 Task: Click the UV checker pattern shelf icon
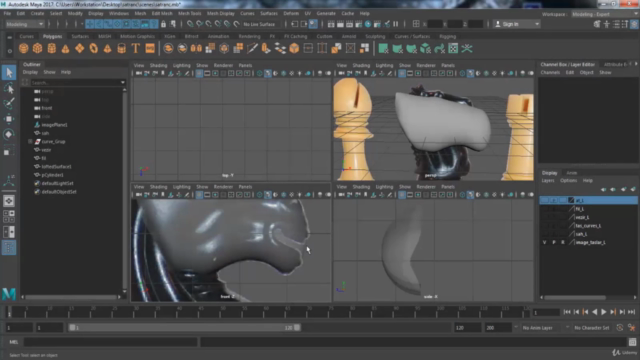tap(453, 49)
